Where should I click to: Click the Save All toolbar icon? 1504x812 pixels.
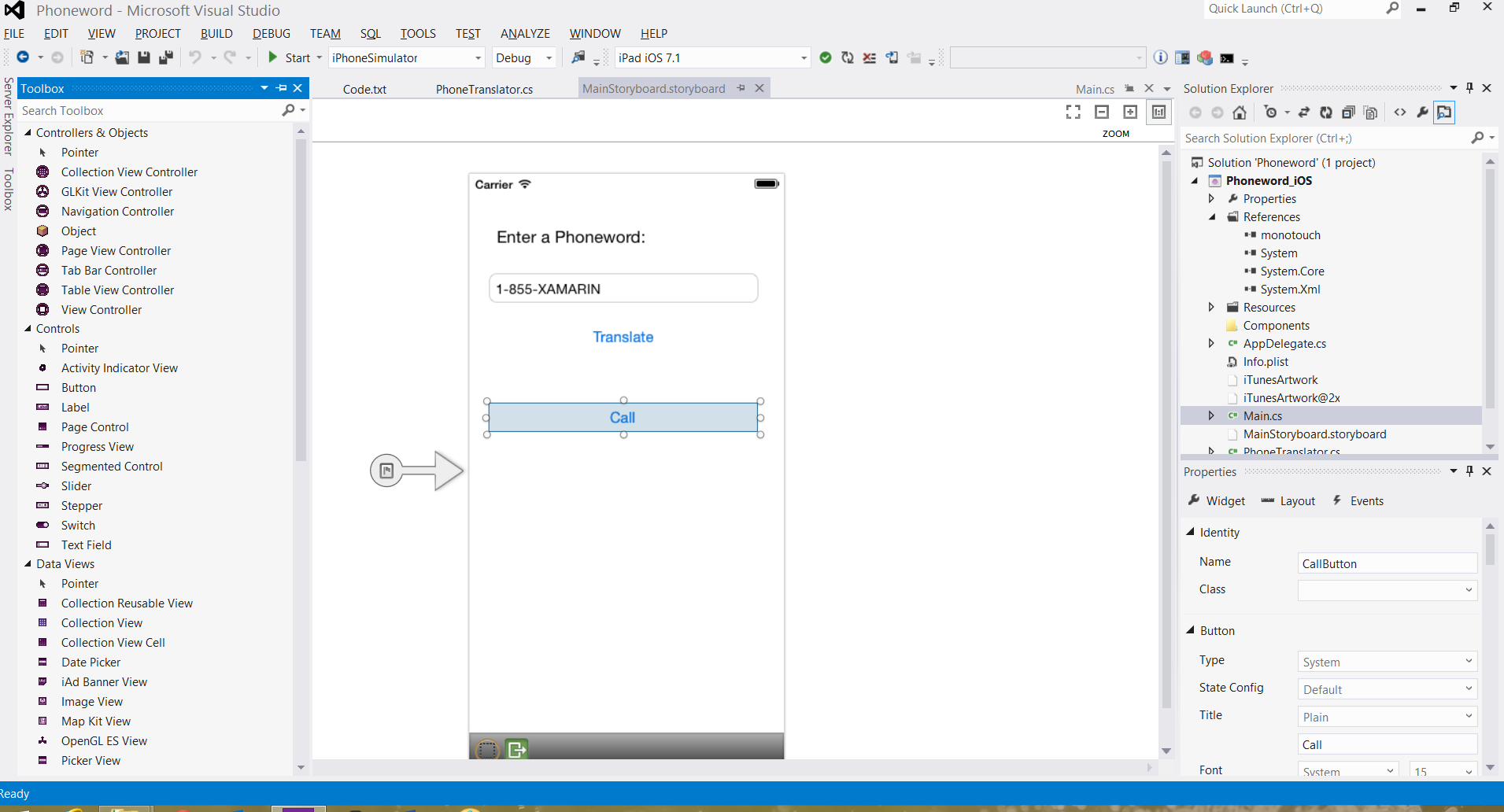[x=165, y=57]
